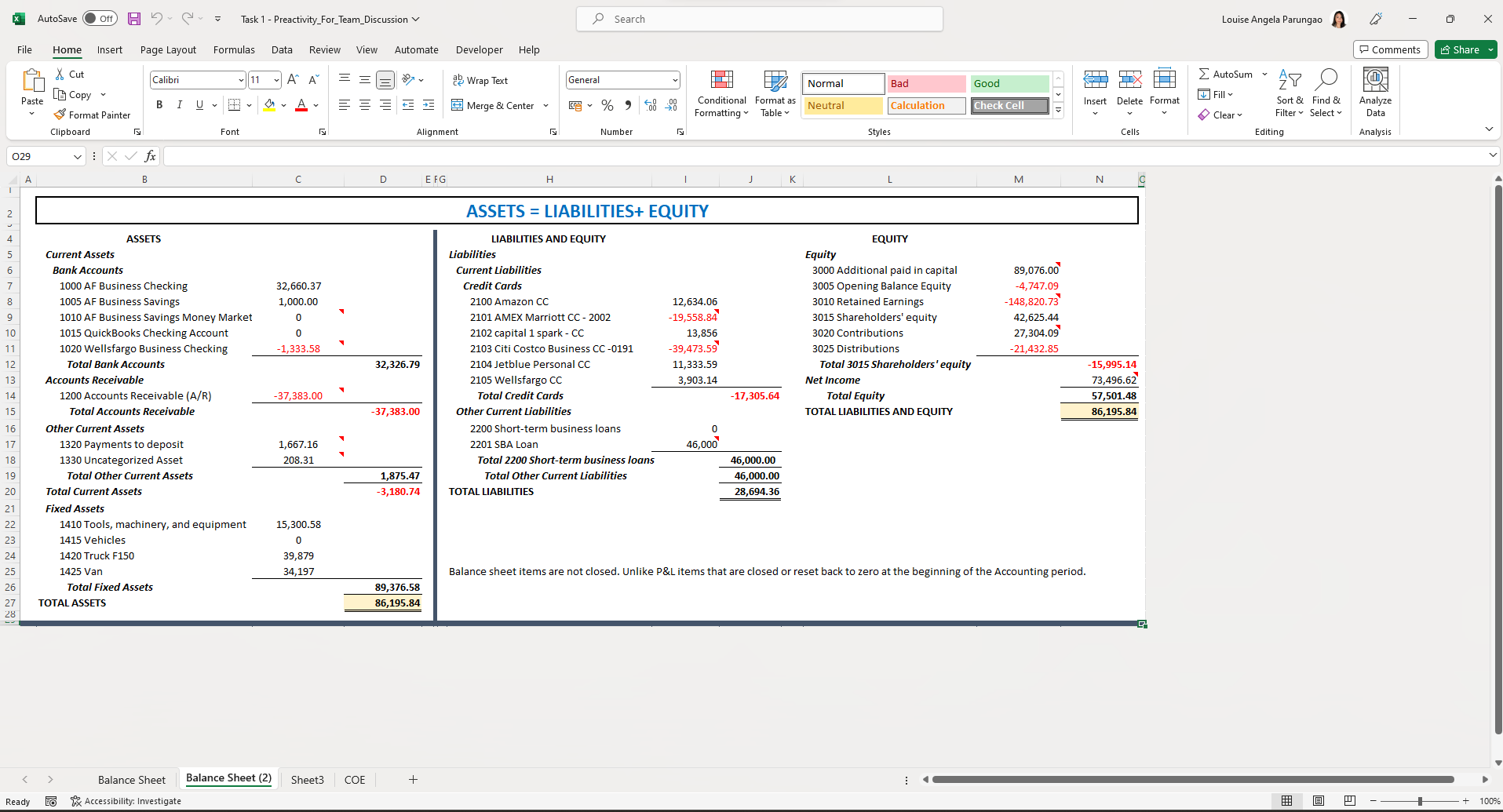Viewport: 1503px width, 812px height.
Task: Click the horizontal scrollbar
Action: [x=1193, y=780]
